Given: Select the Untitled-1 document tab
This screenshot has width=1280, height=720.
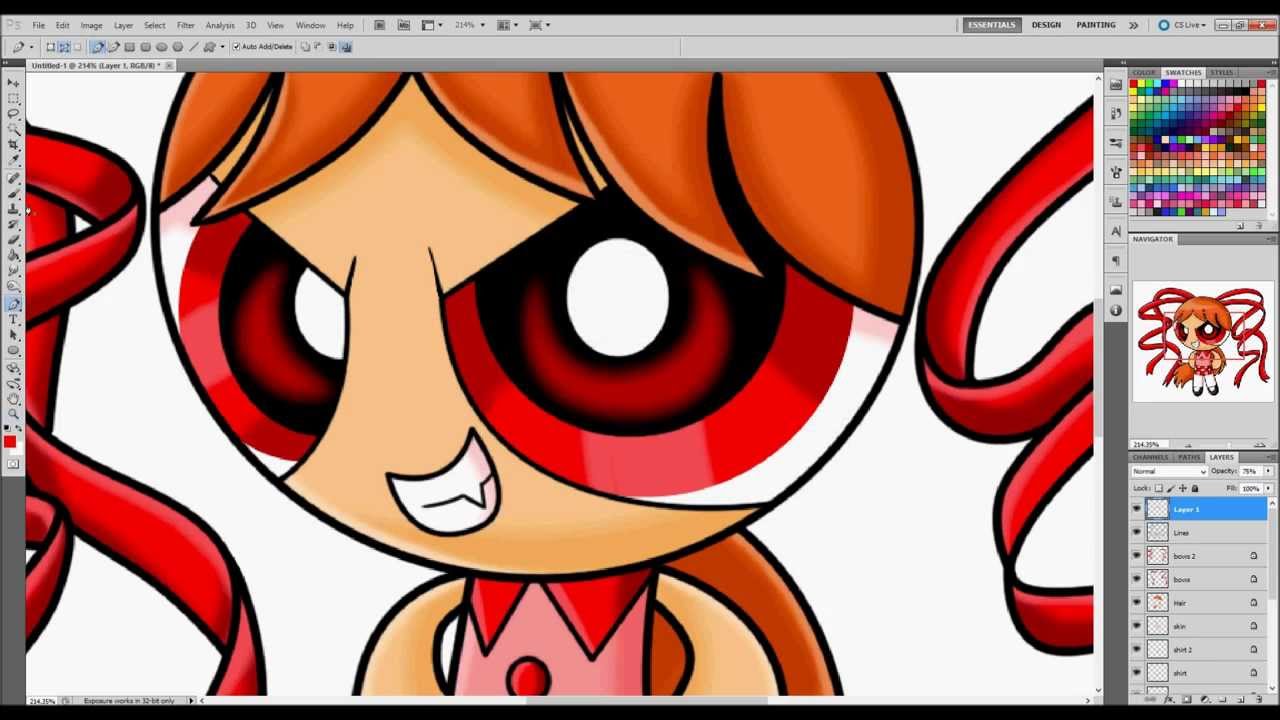Looking at the screenshot, I should pyautogui.click(x=95, y=65).
